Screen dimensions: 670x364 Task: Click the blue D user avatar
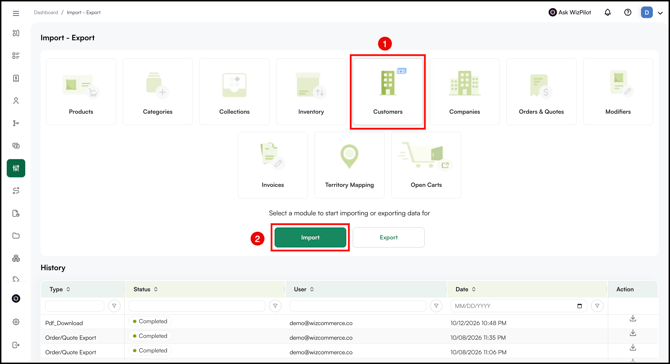(646, 12)
